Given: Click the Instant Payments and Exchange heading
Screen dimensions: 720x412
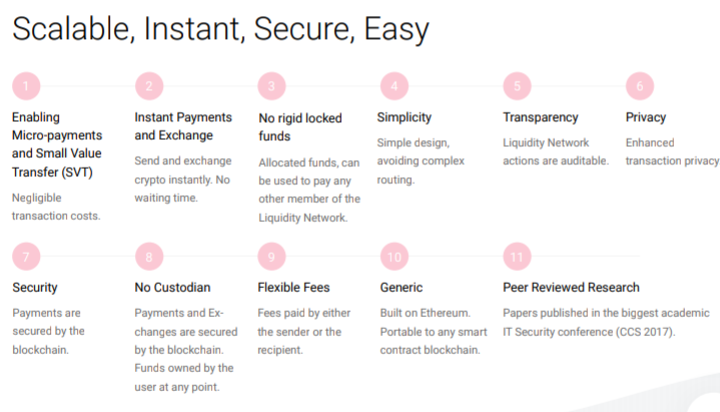Looking at the screenshot, I should click(174, 126).
